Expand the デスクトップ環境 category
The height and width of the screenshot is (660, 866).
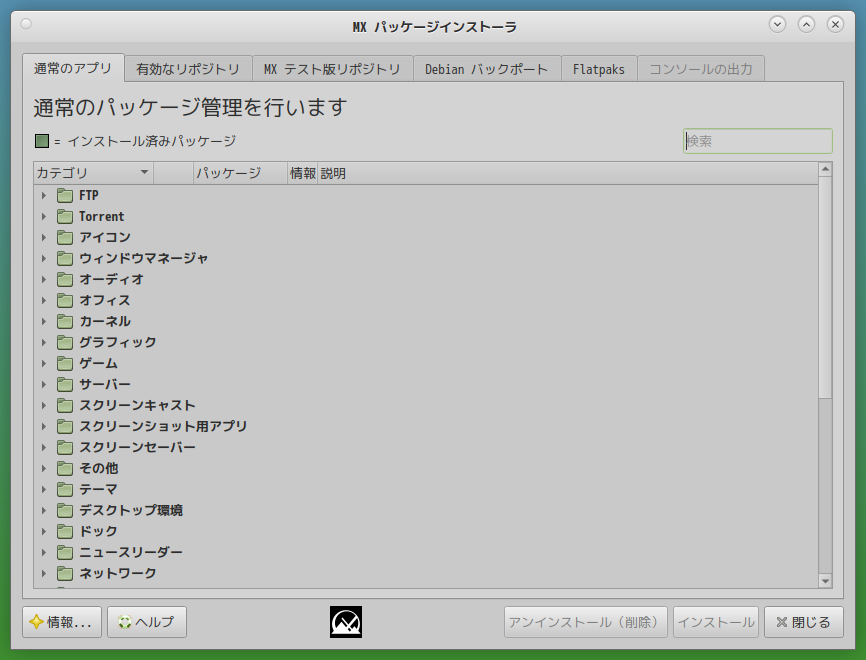pos(44,510)
